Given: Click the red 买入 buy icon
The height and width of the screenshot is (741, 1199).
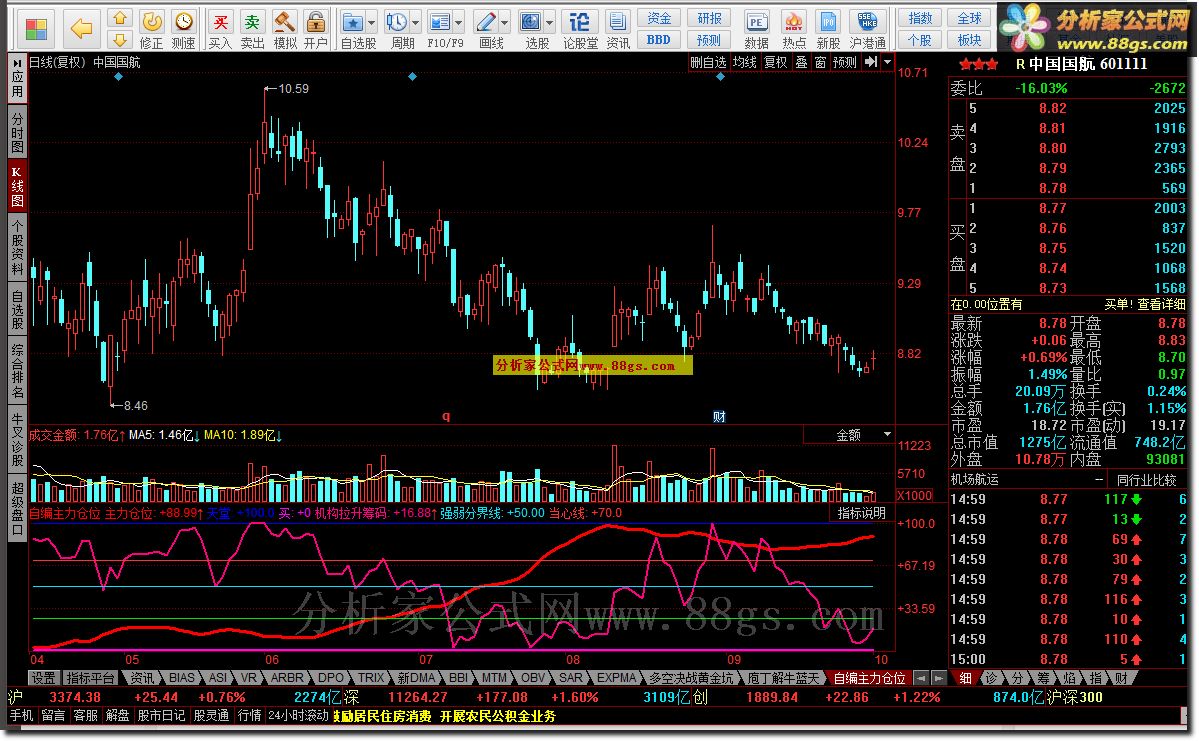Looking at the screenshot, I should point(220,29).
